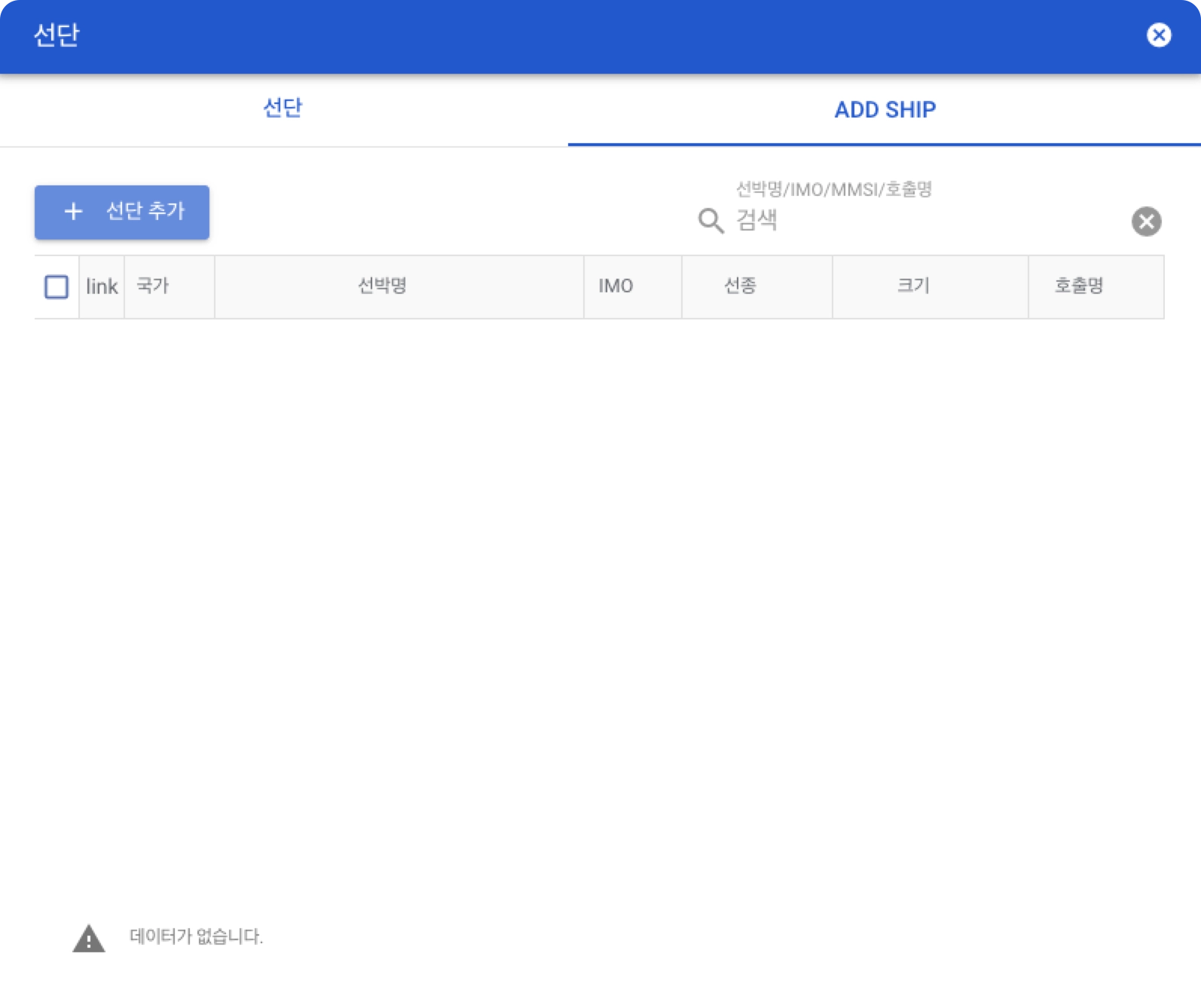Screen dimensions: 1201x1008
Task: Switch to the 선단 tab
Action: point(283,109)
